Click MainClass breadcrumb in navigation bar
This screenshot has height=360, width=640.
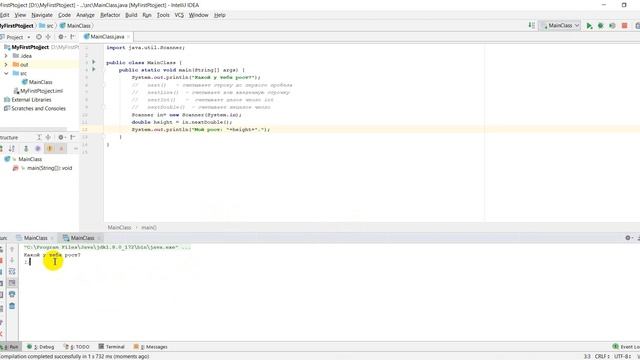pos(75,26)
